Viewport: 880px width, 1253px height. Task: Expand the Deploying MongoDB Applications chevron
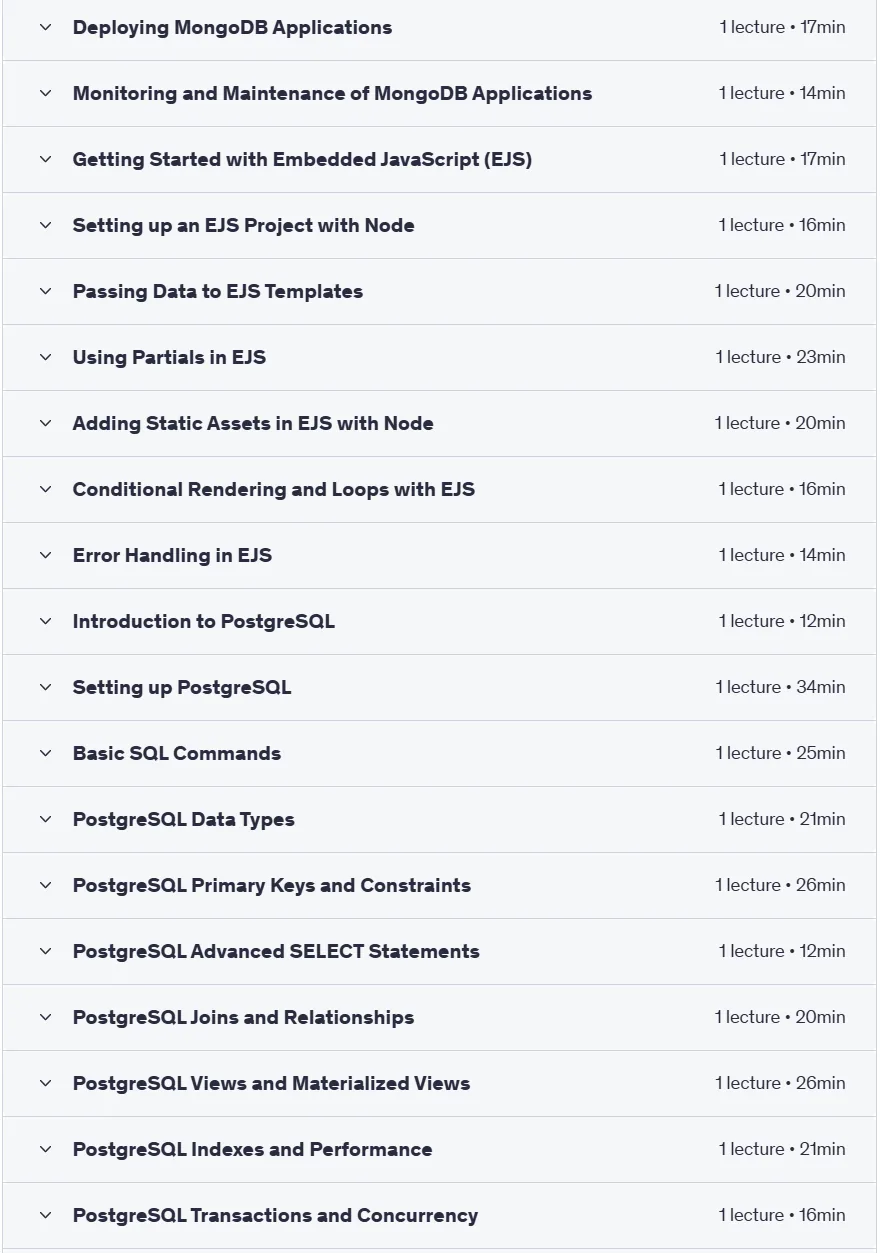click(45, 27)
